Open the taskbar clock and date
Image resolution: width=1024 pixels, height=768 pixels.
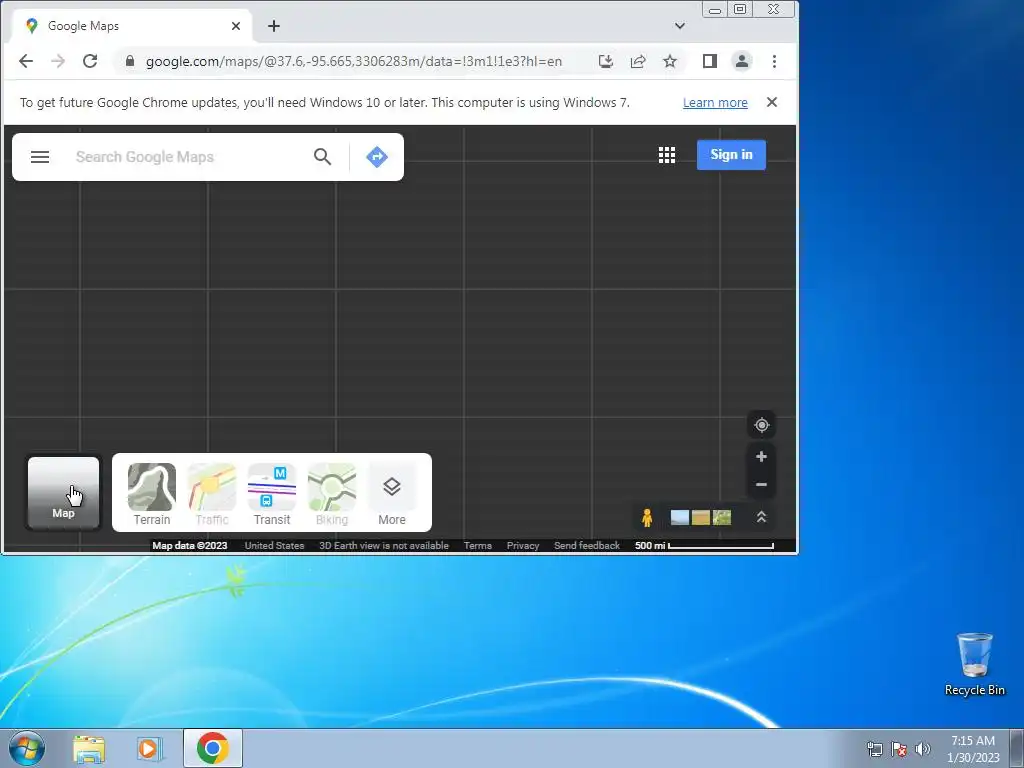[x=973, y=749]
